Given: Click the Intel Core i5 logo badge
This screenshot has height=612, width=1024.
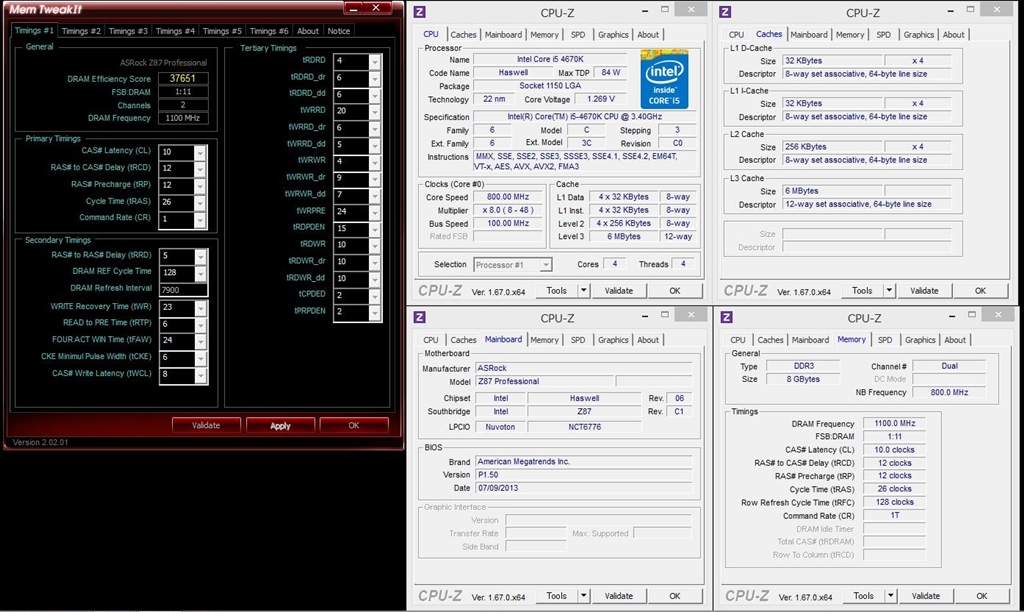Looking at the screenshot, I should (664, 78).
